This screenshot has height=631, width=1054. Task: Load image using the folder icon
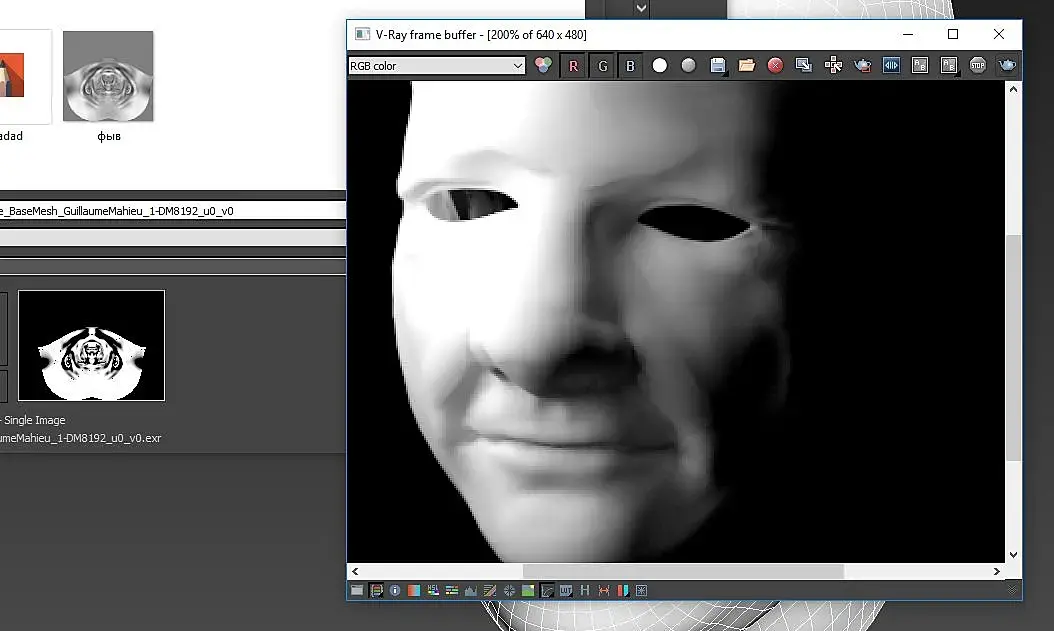[746, 66]
